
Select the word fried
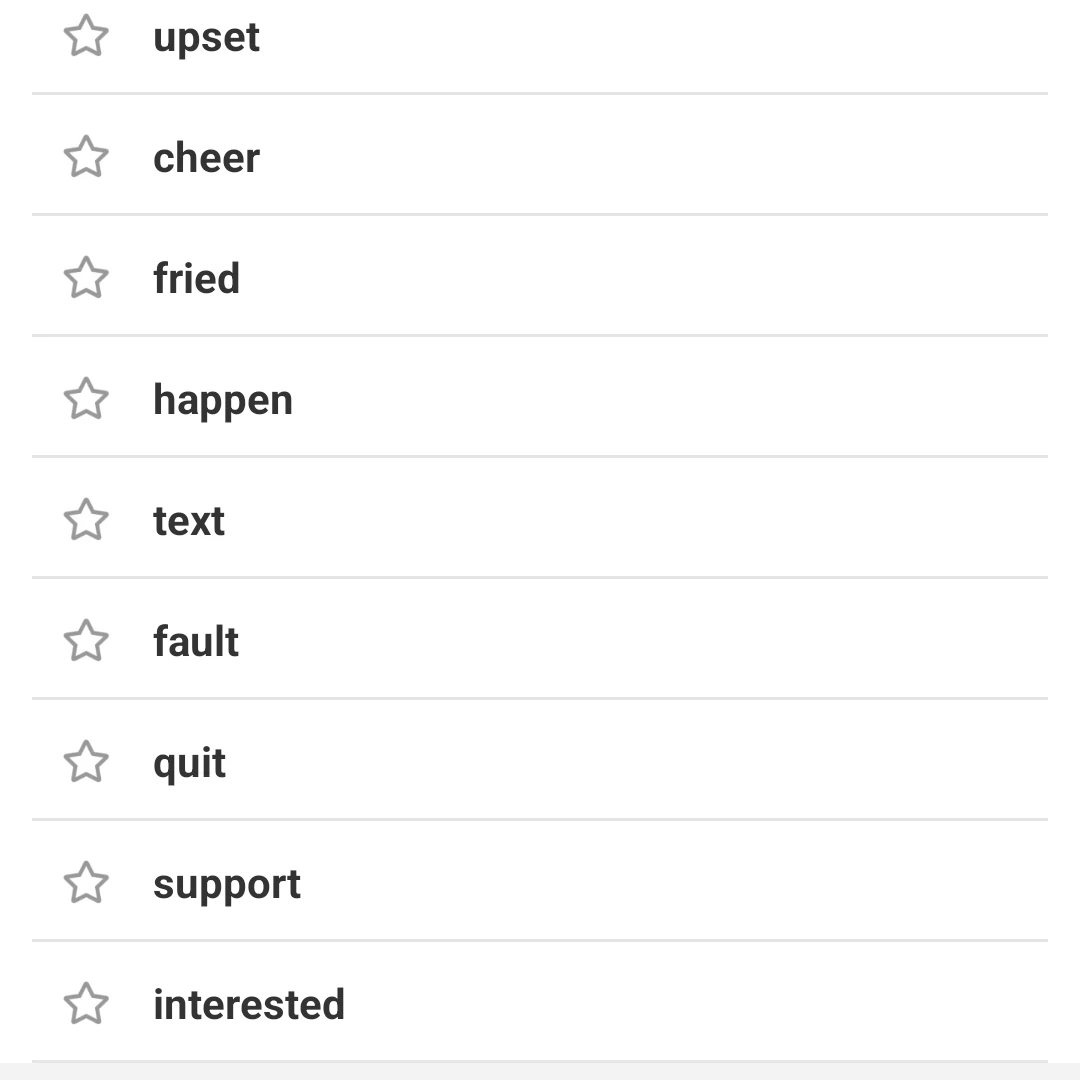tap(196, 278)
